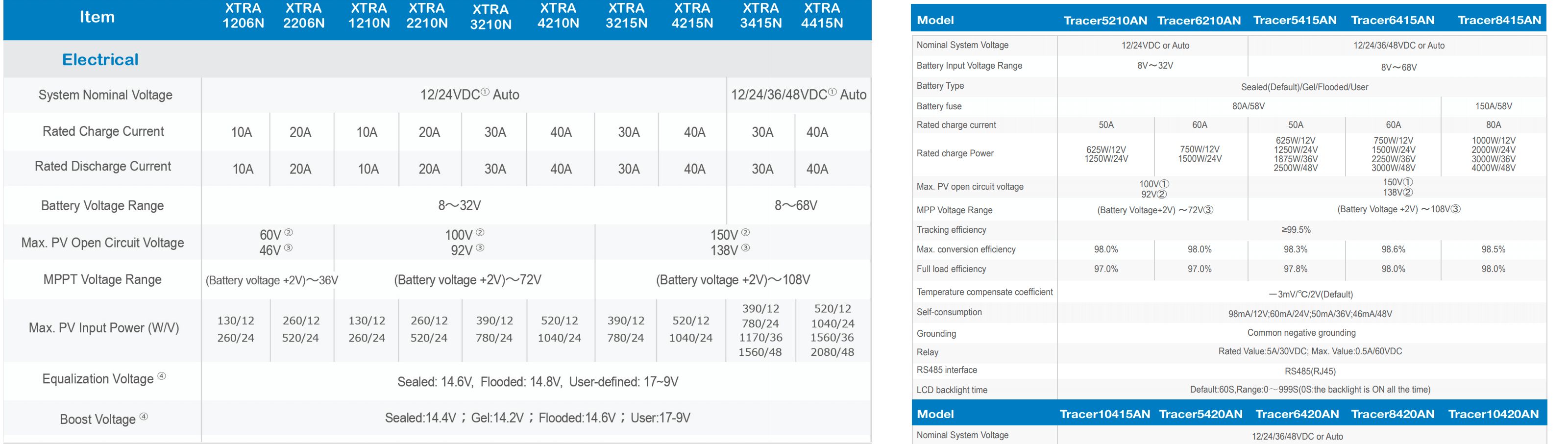Select the Equalization Voltage row label
The height and width of the screenshot is (444, 1568).
pyautogui.click(x=98, y=379)
